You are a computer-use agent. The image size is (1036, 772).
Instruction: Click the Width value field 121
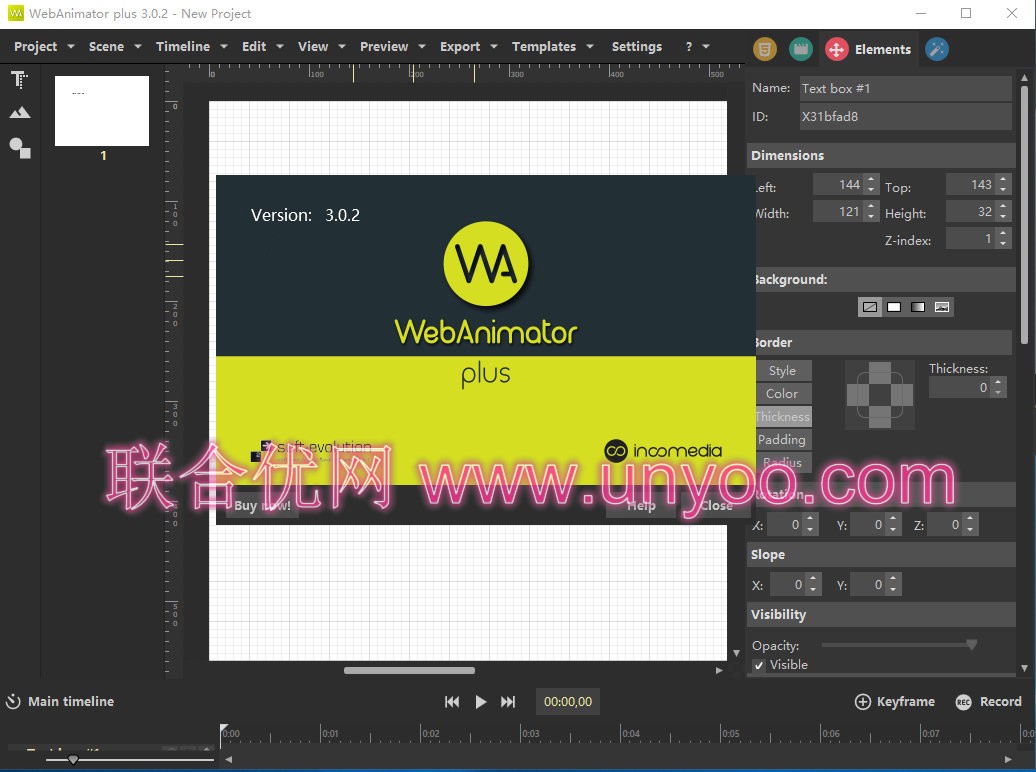coord(838,212)
